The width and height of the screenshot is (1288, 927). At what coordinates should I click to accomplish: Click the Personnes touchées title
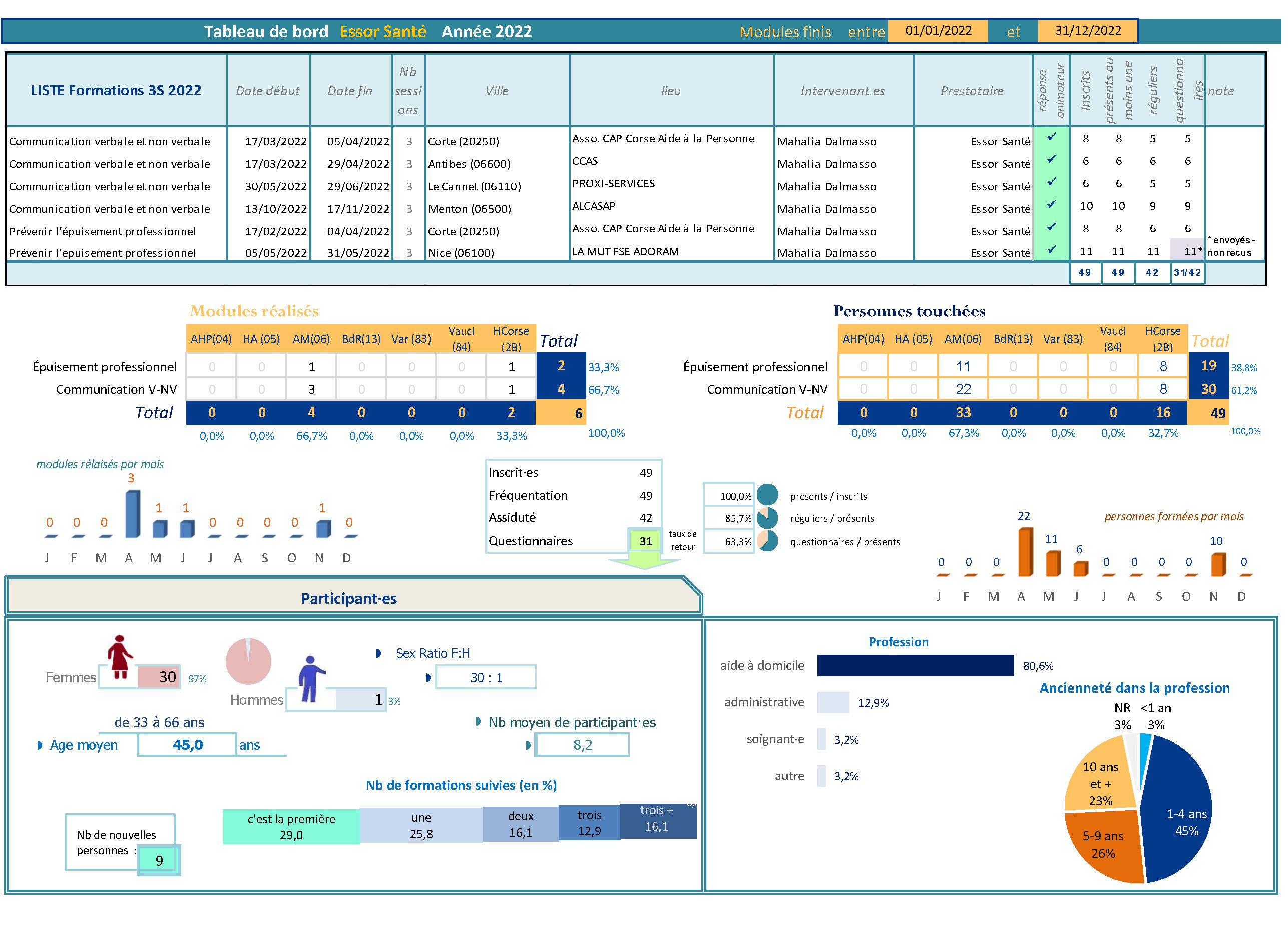909,311
